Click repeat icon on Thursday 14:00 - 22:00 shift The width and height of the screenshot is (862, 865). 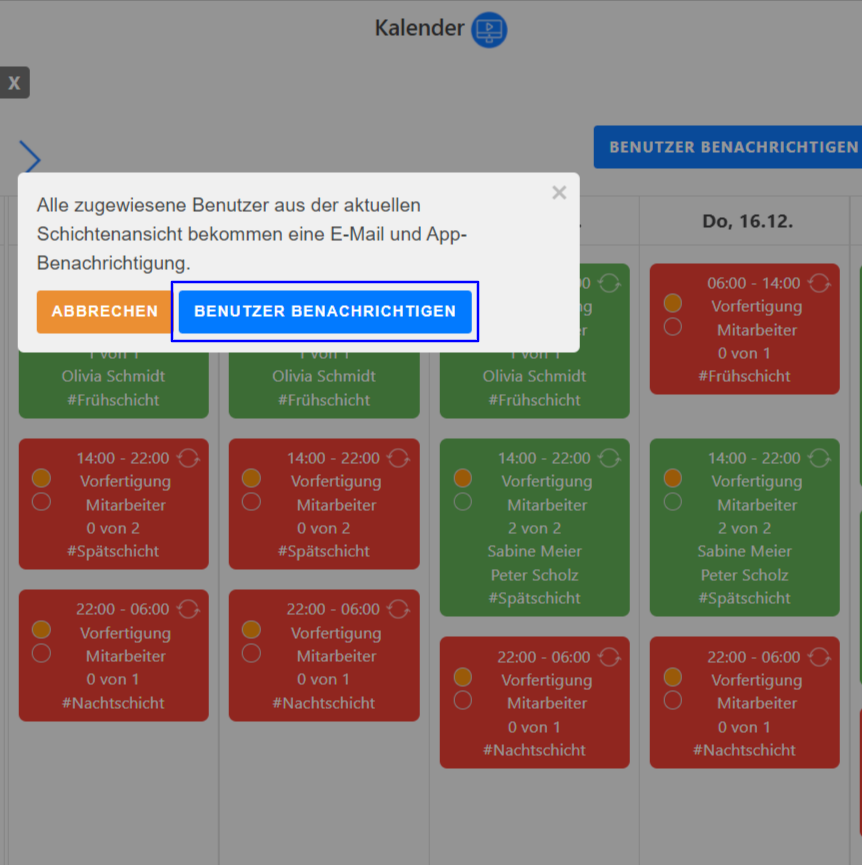point(819,458)
